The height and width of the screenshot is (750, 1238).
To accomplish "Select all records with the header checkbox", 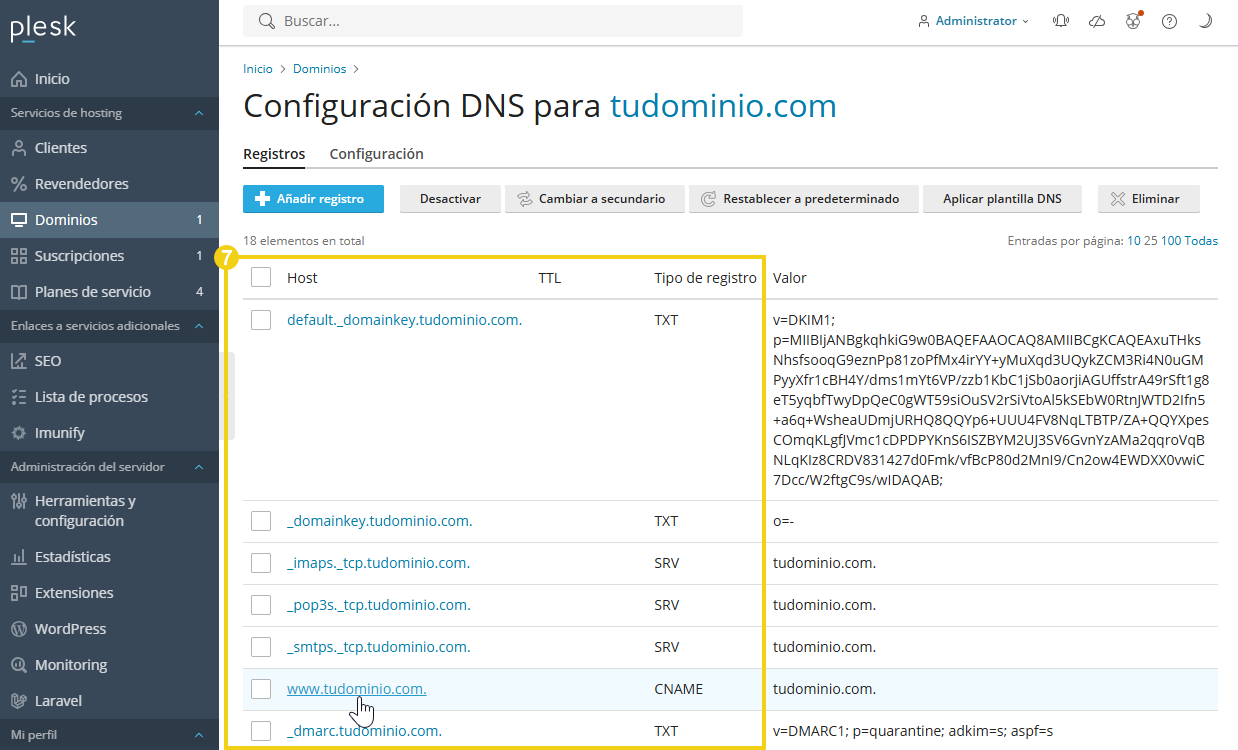I will (261, 277).
